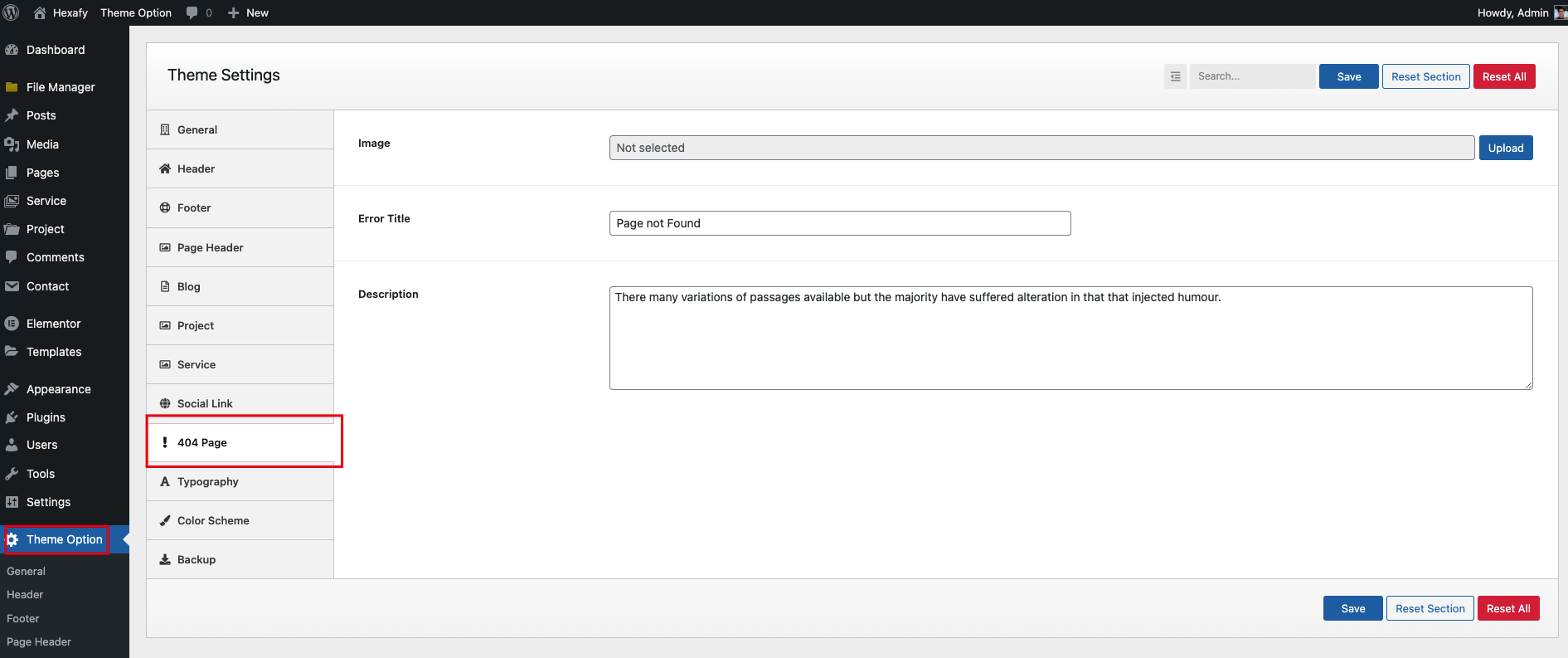Open the Project settings tab

[240, 325]
